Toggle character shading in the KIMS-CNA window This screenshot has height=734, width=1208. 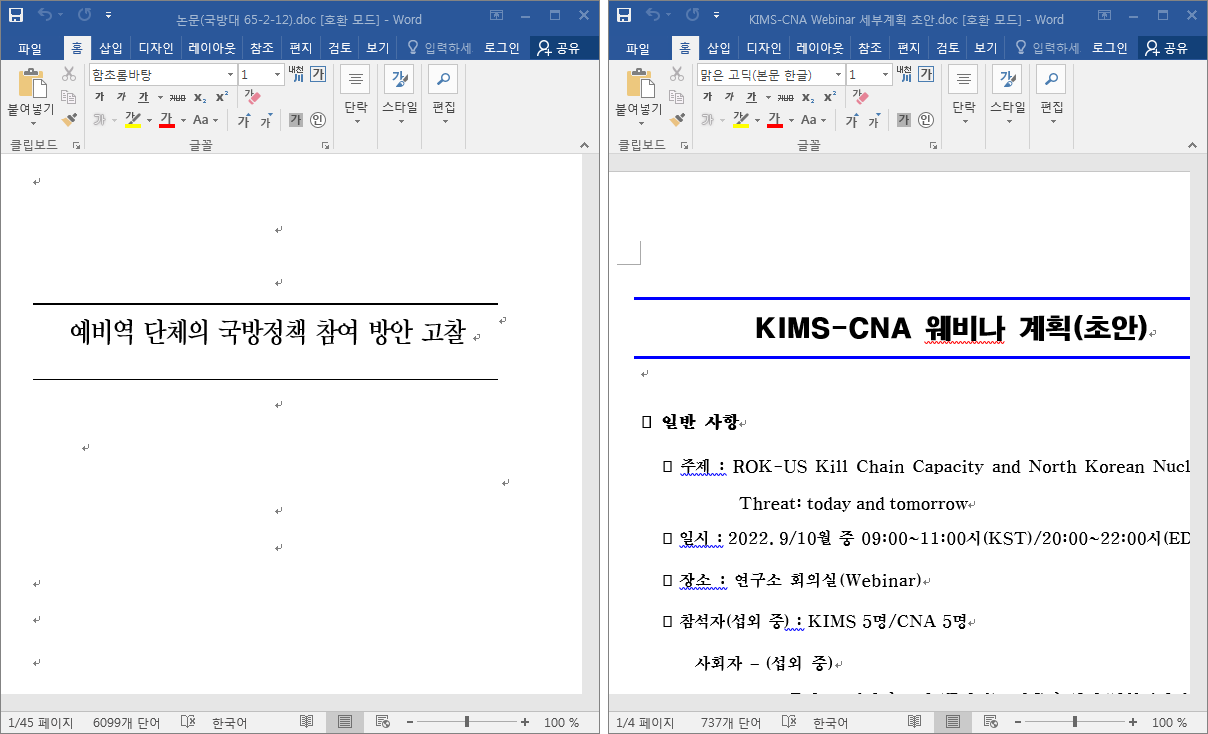904,120
